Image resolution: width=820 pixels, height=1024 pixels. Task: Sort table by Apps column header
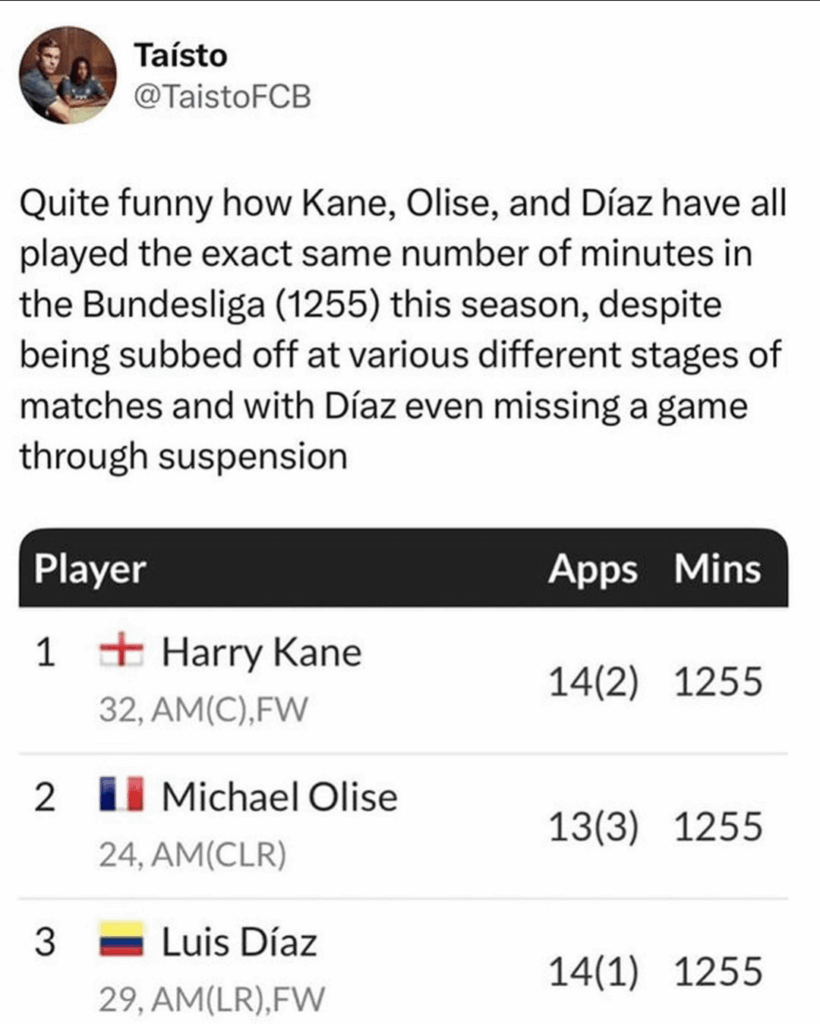point(592,570)
